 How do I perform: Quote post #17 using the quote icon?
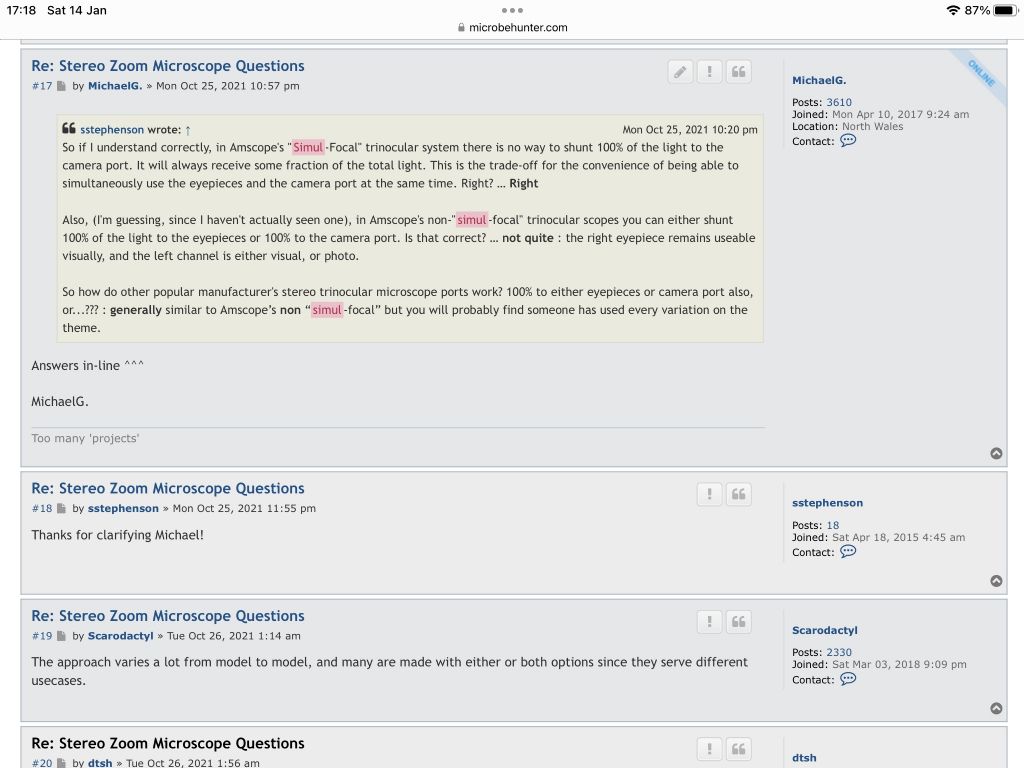[x=739, y=72]
